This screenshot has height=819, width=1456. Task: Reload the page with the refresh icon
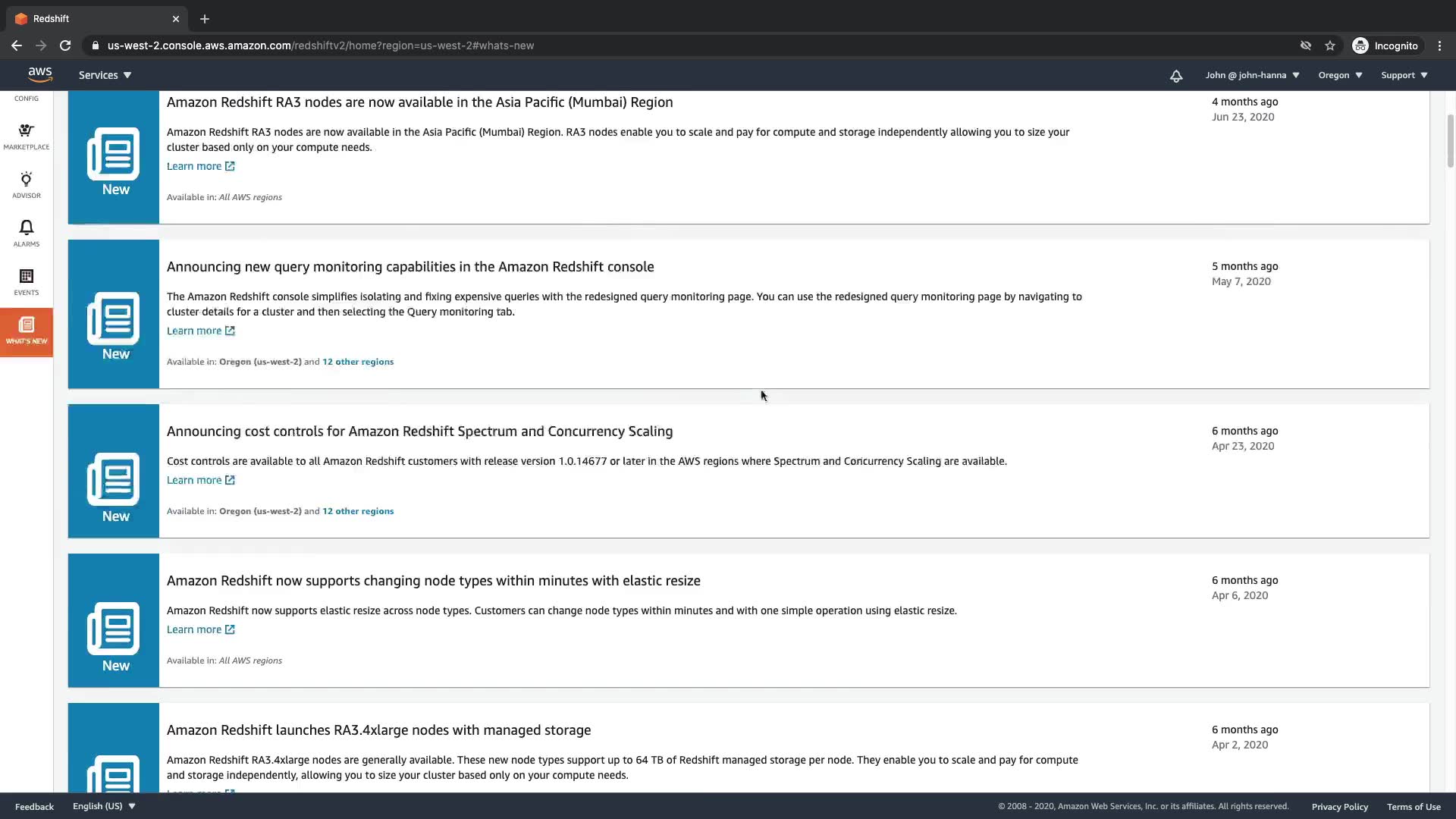coord(65,45)
